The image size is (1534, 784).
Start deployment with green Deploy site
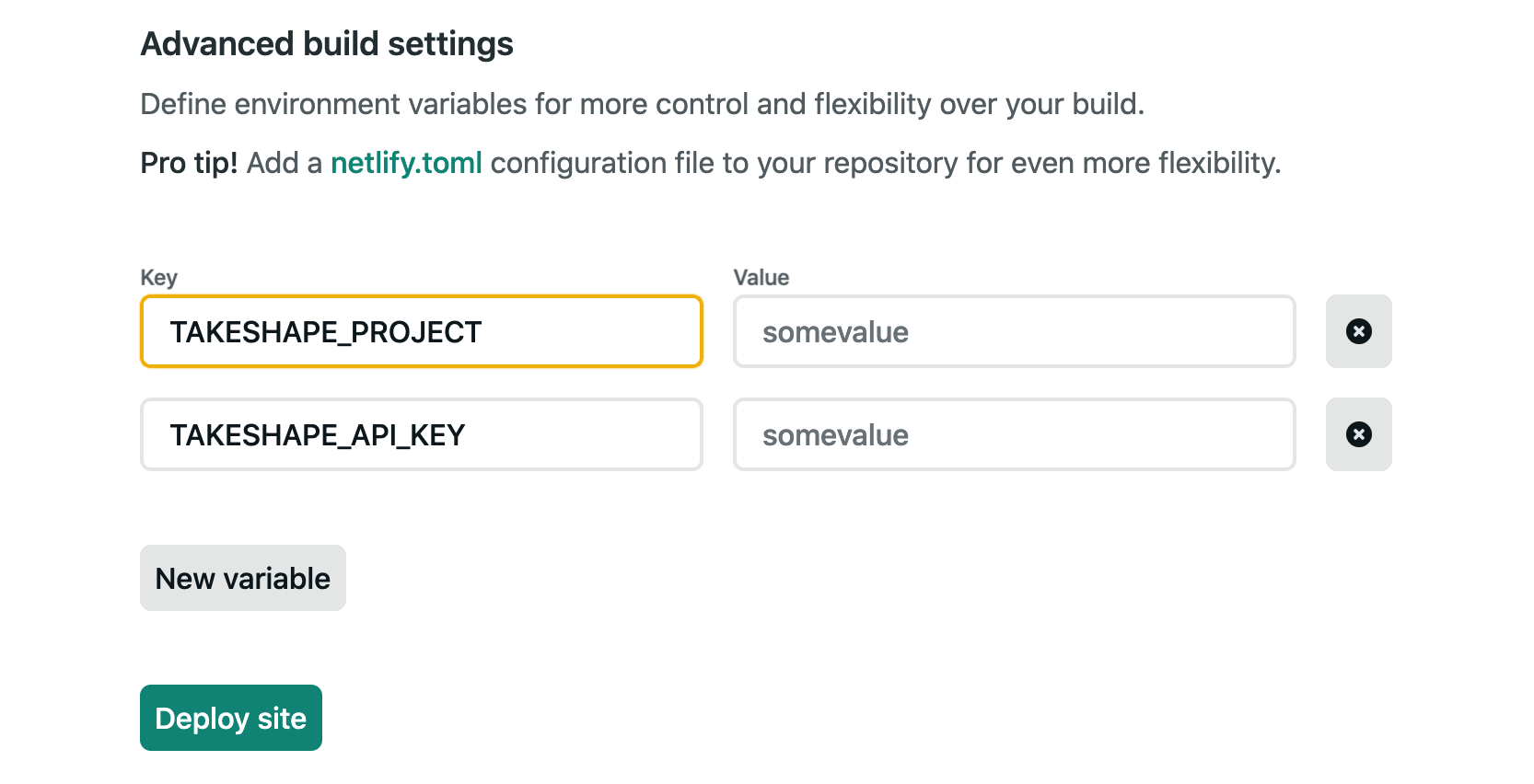[x=231, y=718]
